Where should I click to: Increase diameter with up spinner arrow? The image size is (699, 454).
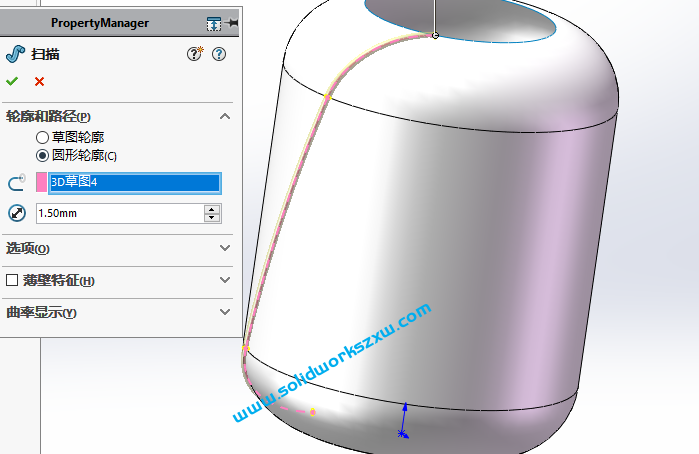click(212, 209)
